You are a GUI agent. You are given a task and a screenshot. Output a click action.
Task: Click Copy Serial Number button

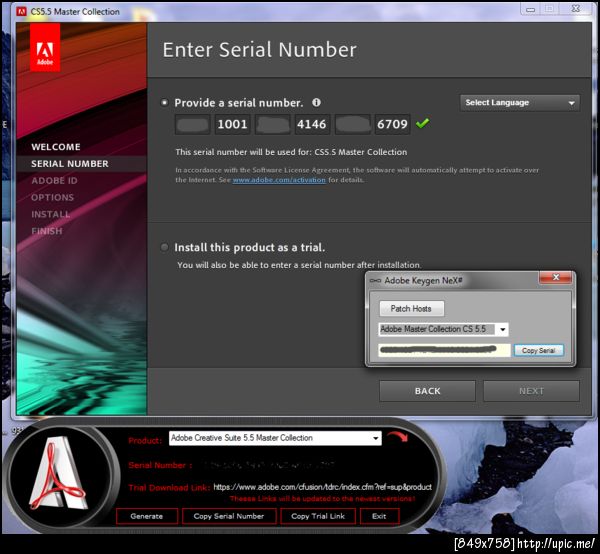pos(229,516)
